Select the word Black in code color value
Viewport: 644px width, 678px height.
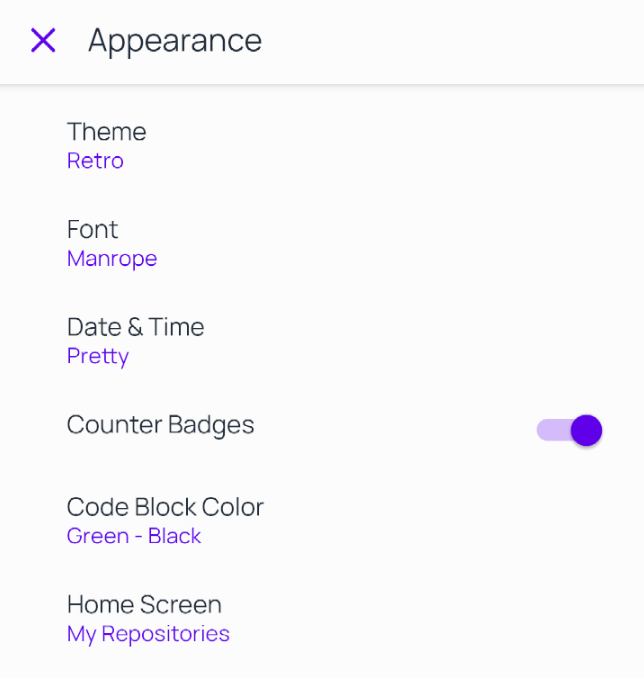click(x=174, y=536)
